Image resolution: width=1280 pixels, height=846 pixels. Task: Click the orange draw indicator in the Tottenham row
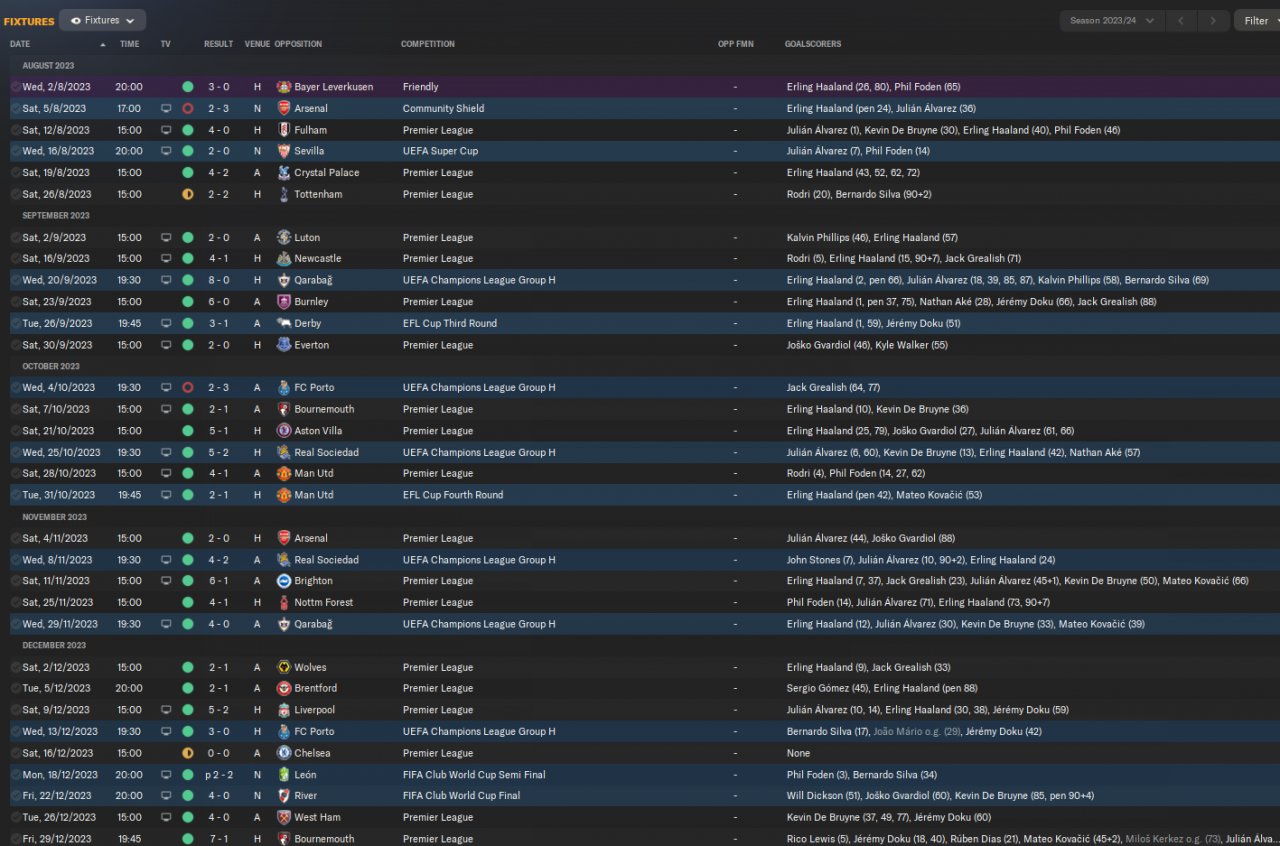[187, 194]
